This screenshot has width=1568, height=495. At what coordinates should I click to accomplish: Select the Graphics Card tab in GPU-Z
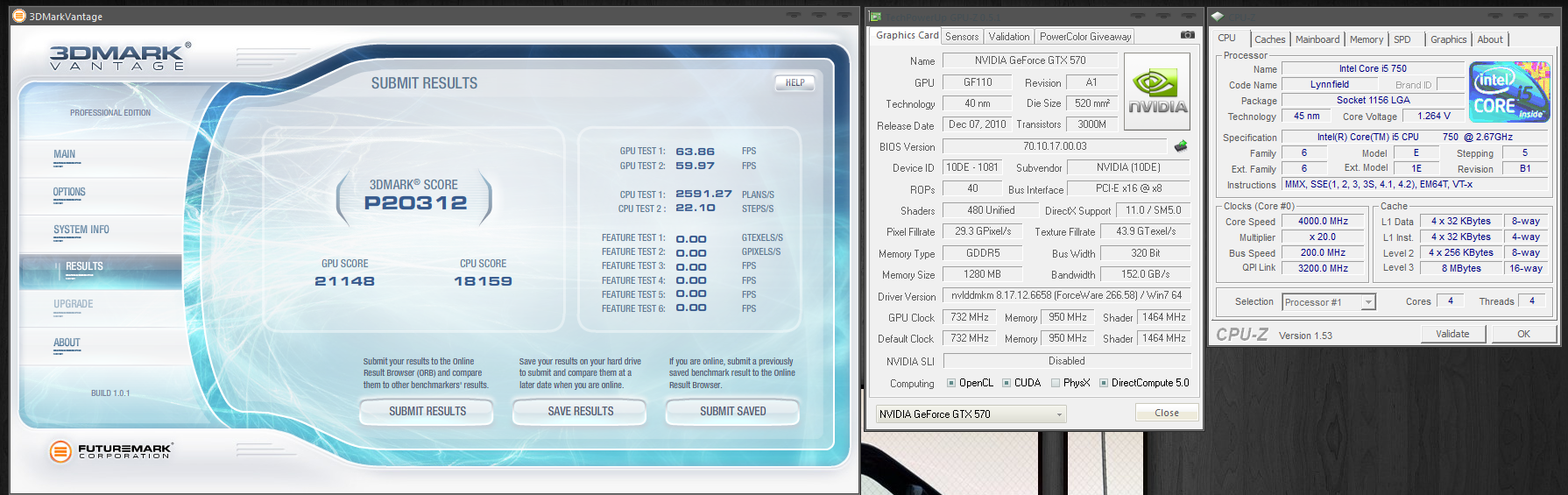coord(907,35)
